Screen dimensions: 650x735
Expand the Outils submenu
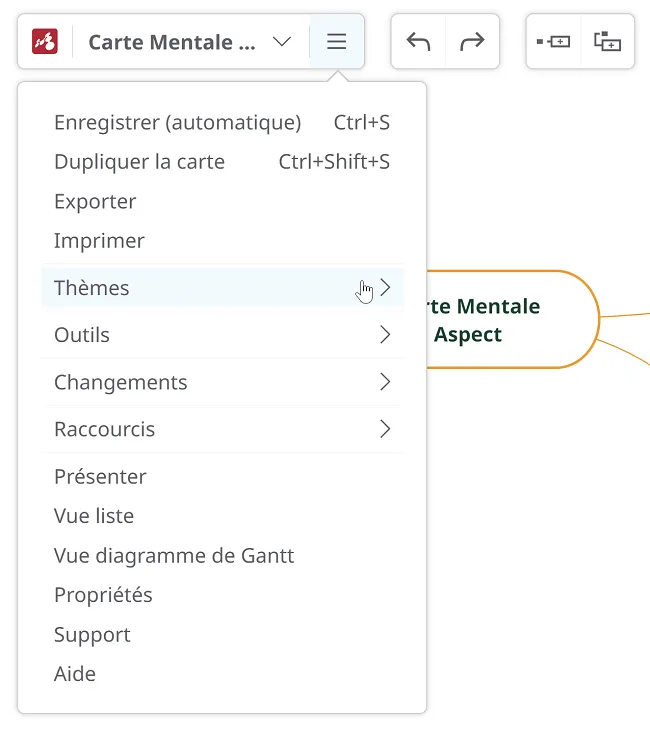pyautogui.click(x=223, y=335)
